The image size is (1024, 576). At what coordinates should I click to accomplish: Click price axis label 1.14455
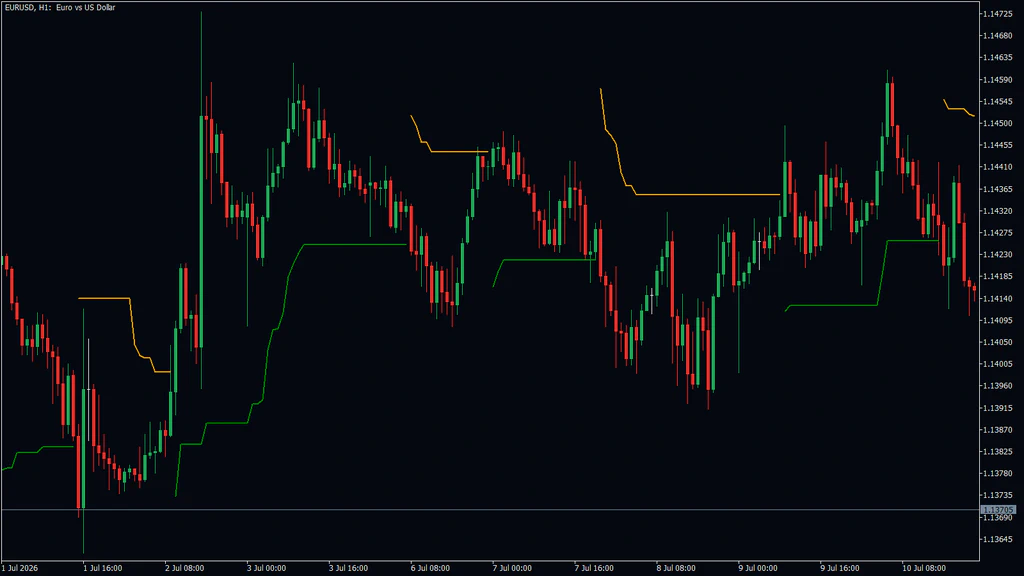click(x=998, y=145)
